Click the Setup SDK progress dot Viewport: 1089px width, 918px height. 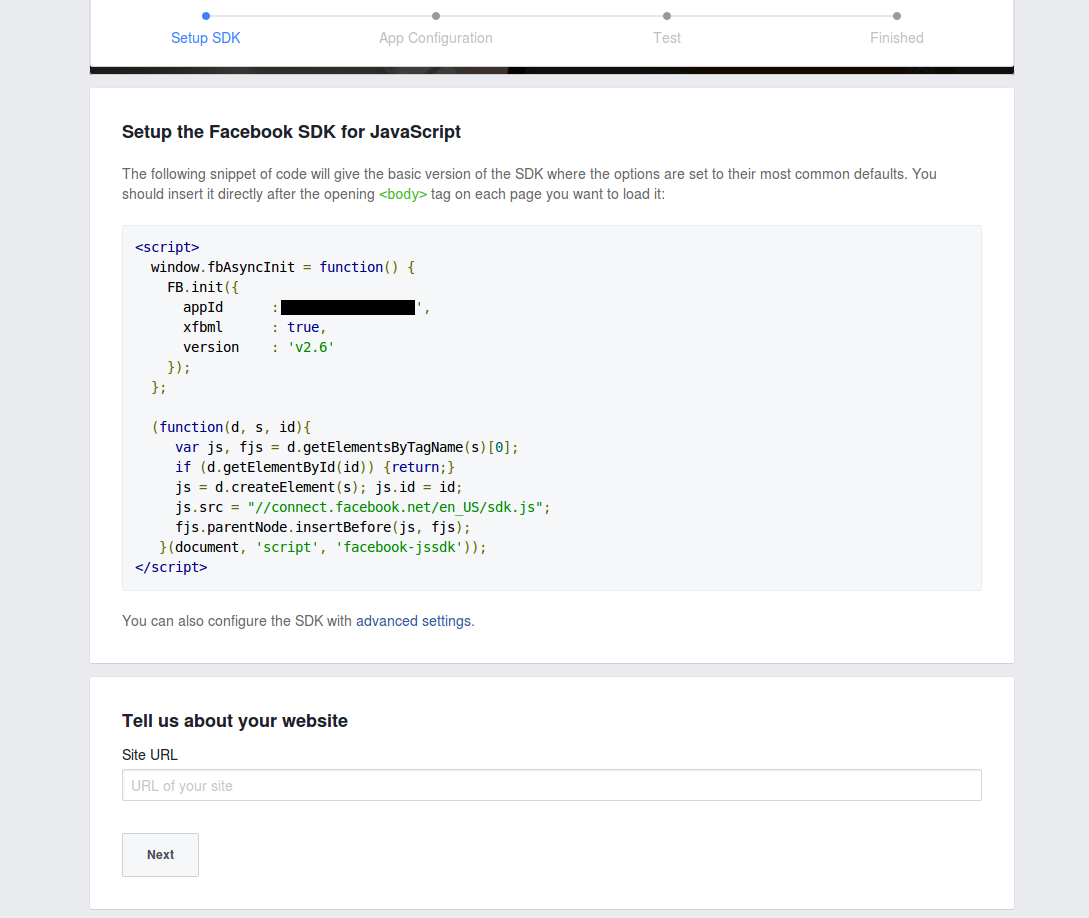206,16
